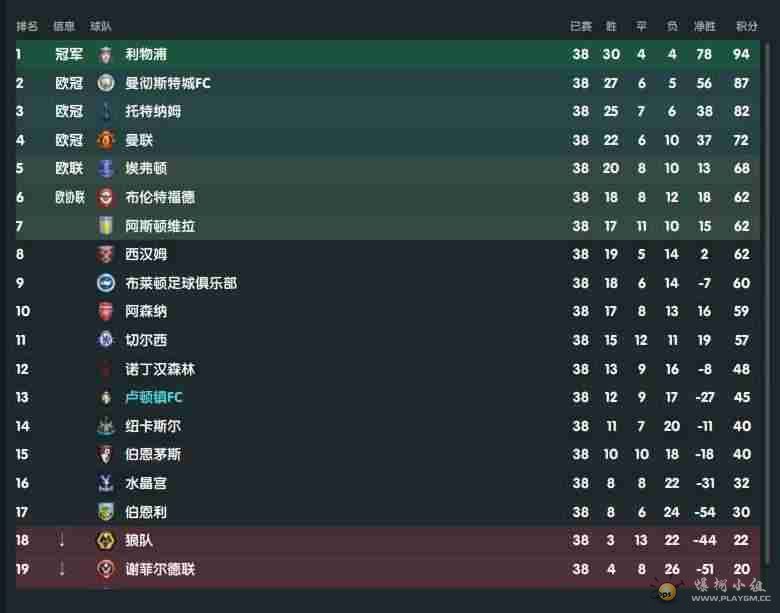The width and height of the screenshot is (780, 613).
Task: Click the Sheffield United badge
Action: click(105, 569)
